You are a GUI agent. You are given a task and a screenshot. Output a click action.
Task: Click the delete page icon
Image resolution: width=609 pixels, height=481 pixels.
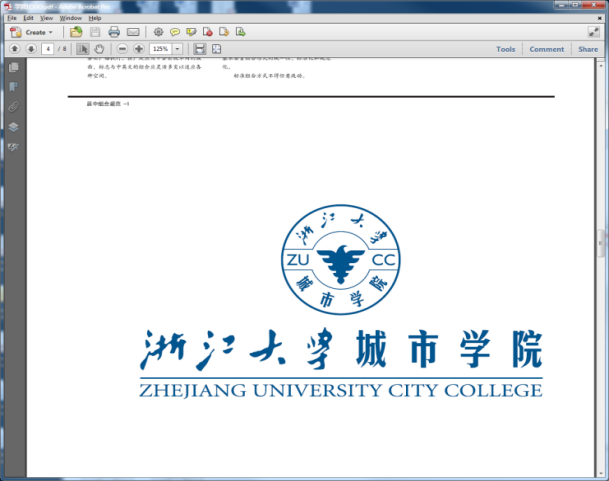208,32
